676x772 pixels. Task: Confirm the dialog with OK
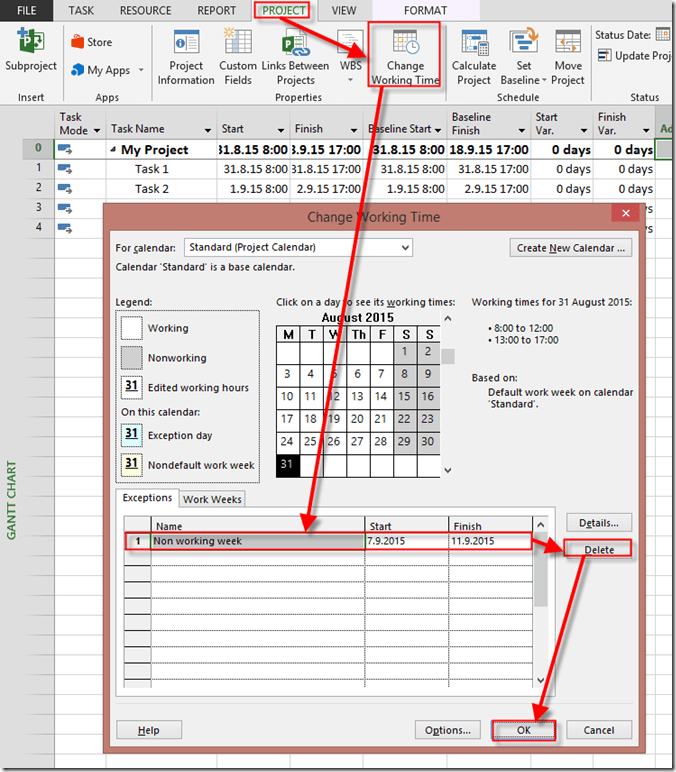coord(523,730)
